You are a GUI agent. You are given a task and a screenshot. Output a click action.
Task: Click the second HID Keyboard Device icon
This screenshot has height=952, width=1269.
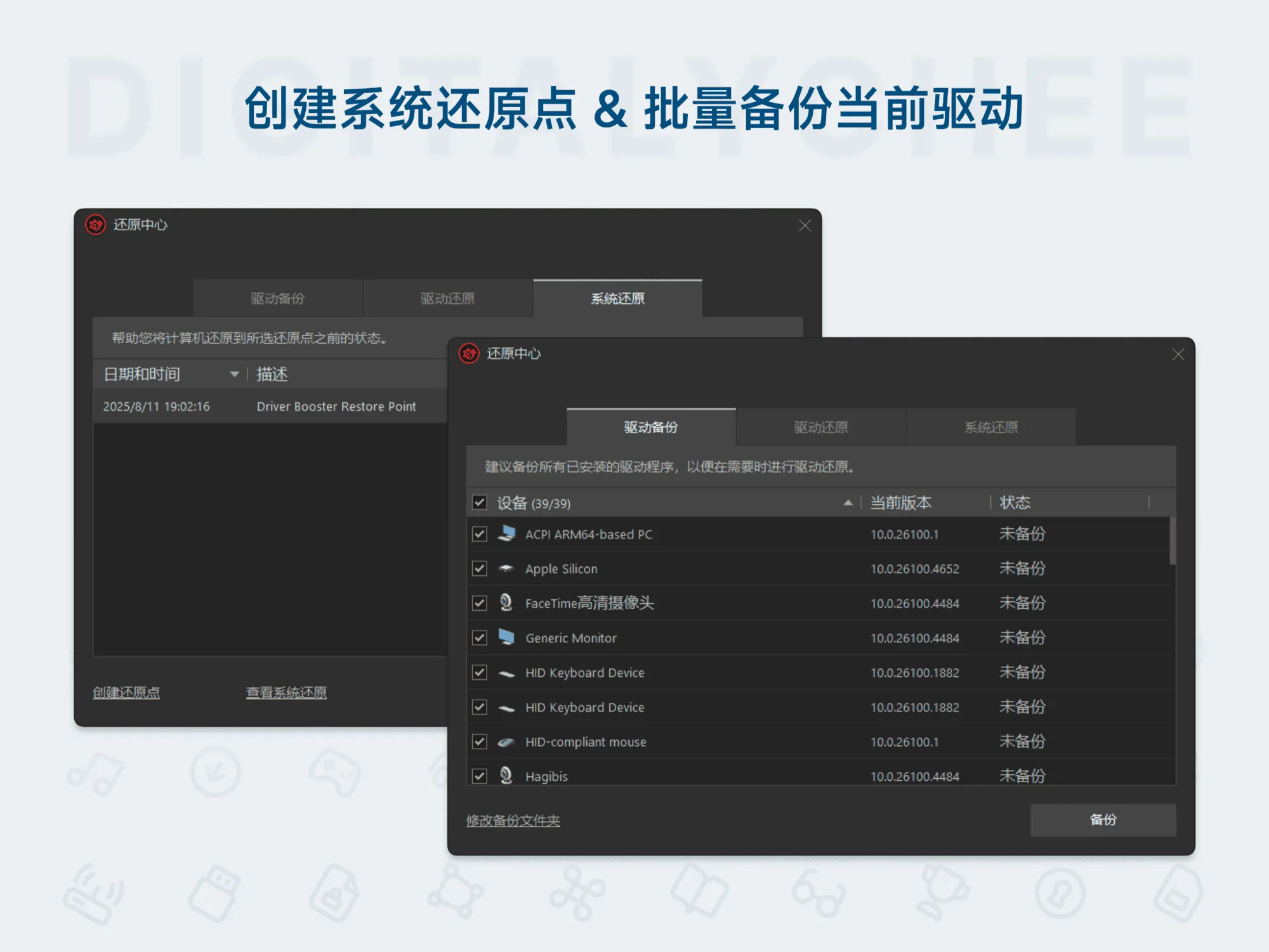[506, 707]
